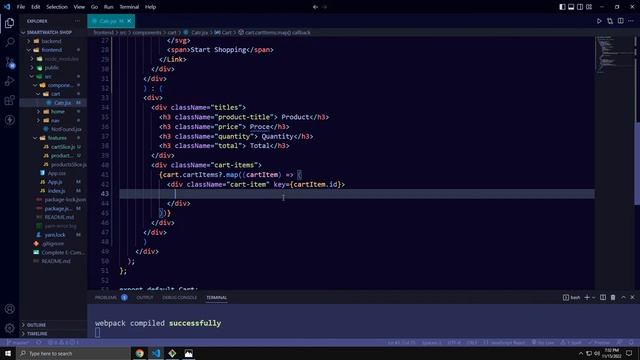Image resolution: width=640 pixels, height=360 pixels.
Task: Expand the node_modules folder
Action: pos(53,59)
